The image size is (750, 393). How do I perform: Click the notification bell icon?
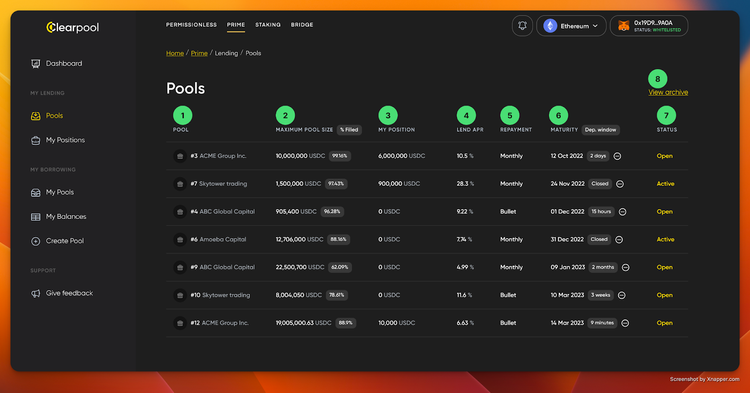coord(522,26)
